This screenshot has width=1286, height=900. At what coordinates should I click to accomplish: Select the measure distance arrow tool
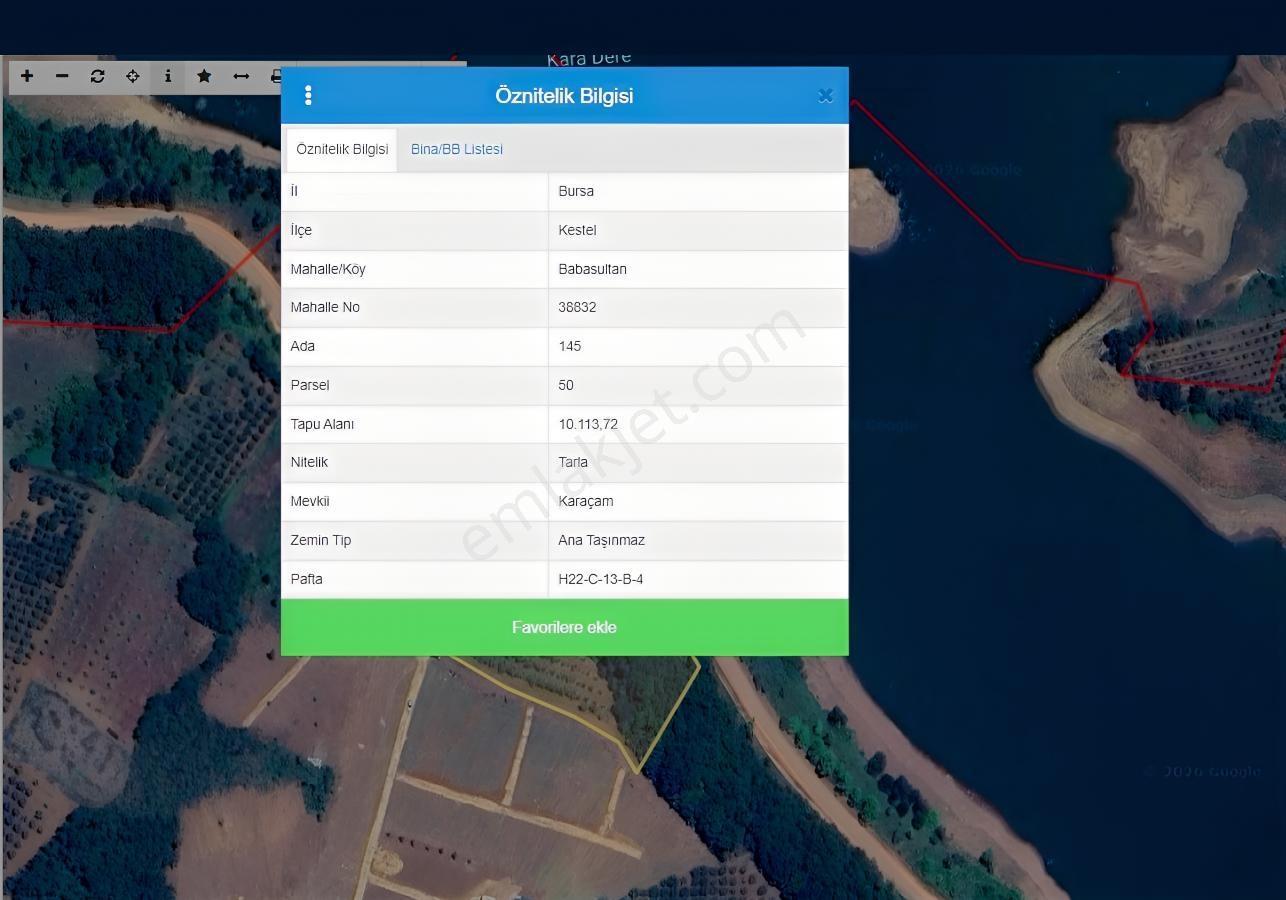241,76
